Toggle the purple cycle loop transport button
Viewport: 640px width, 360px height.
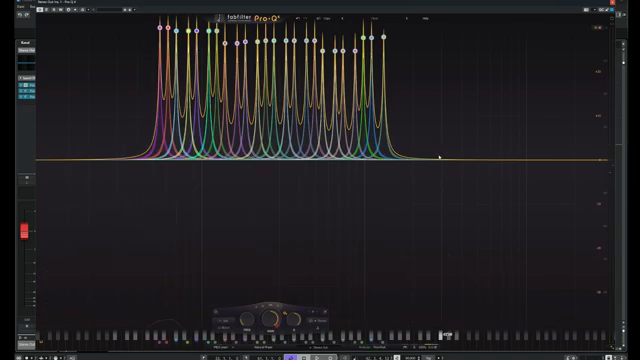(x=290, y=358)
